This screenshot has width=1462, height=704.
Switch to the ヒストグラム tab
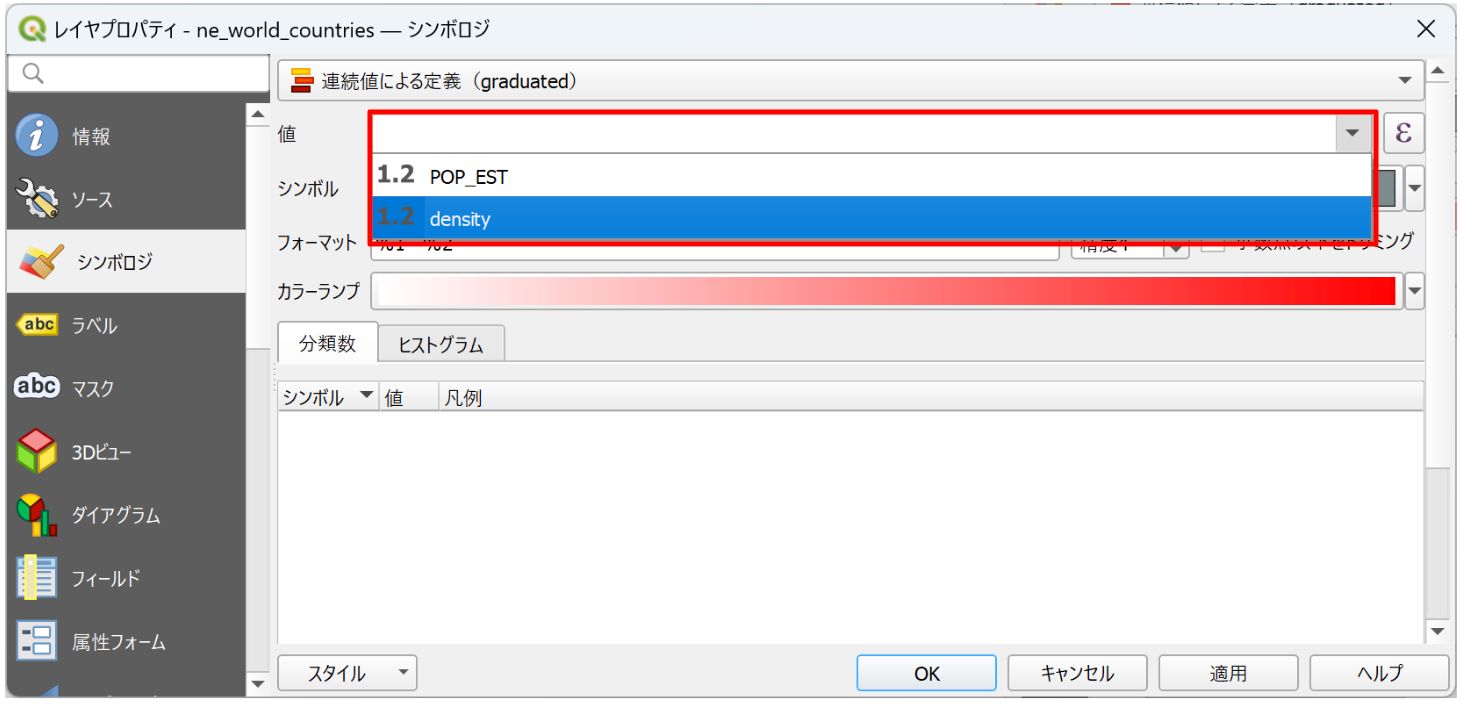click(441, 345)
